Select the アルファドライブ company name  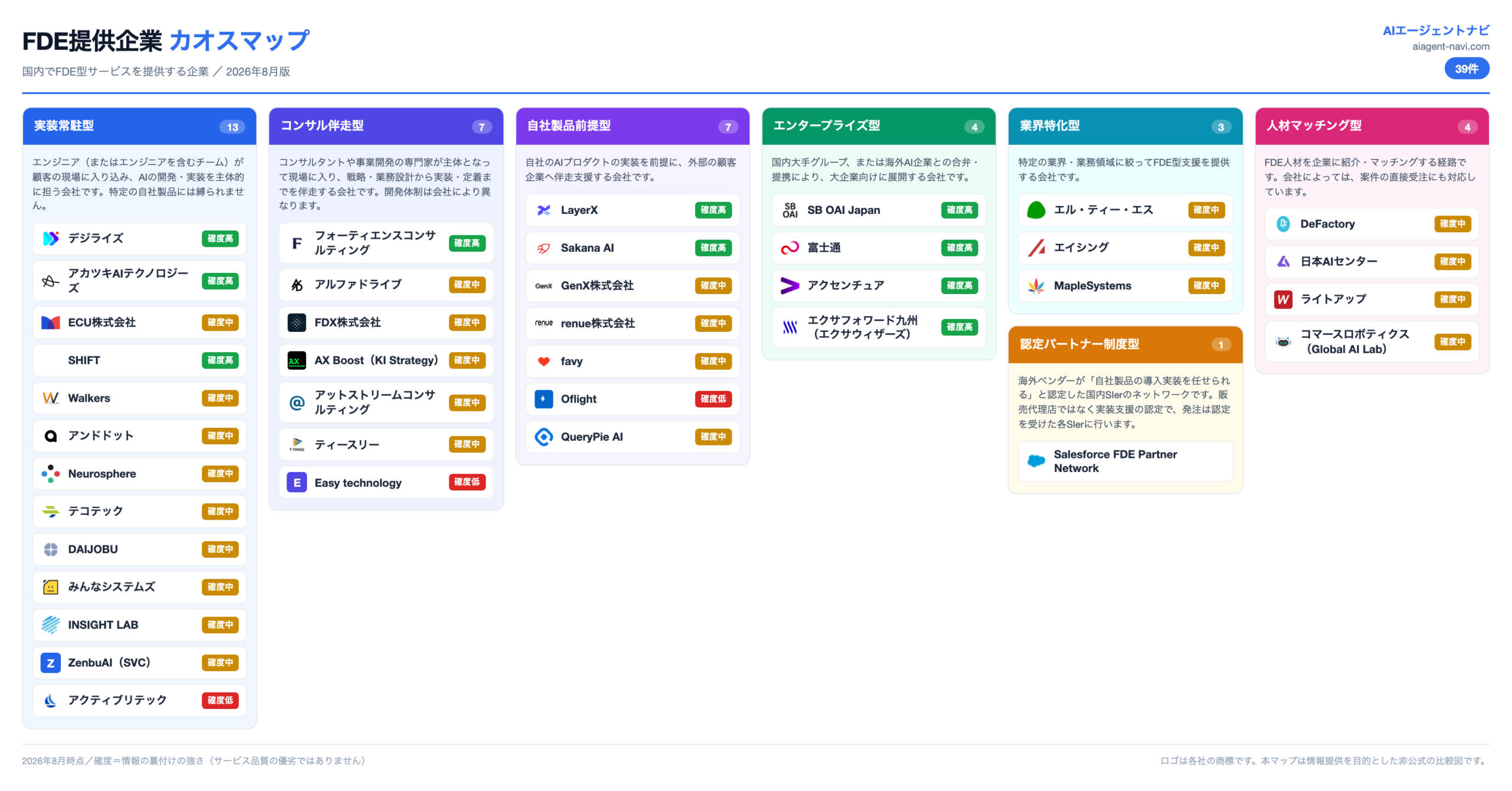[358, 285]
